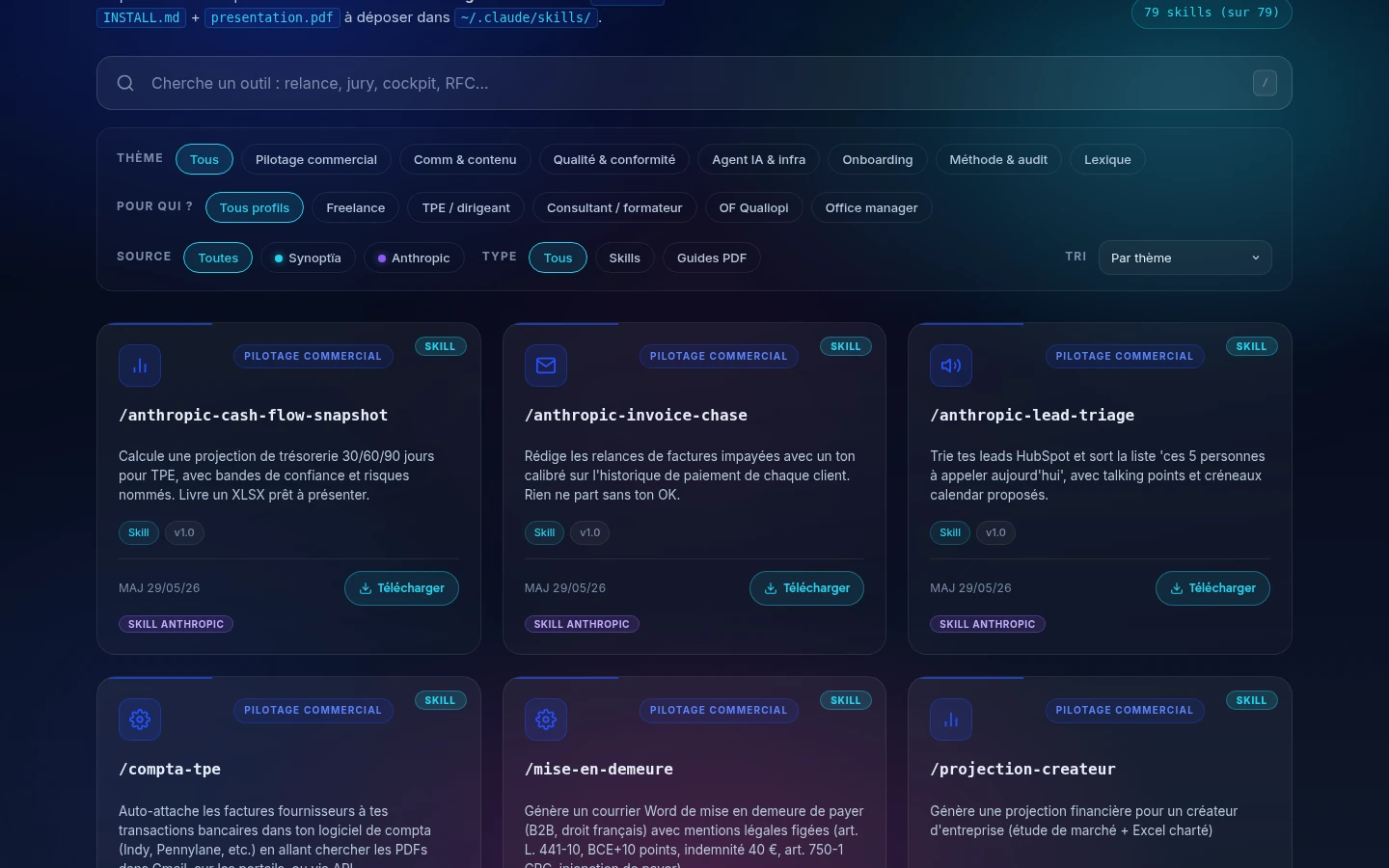Open /projection-createur title
Screen dimensions: 1389x868
1022,770
